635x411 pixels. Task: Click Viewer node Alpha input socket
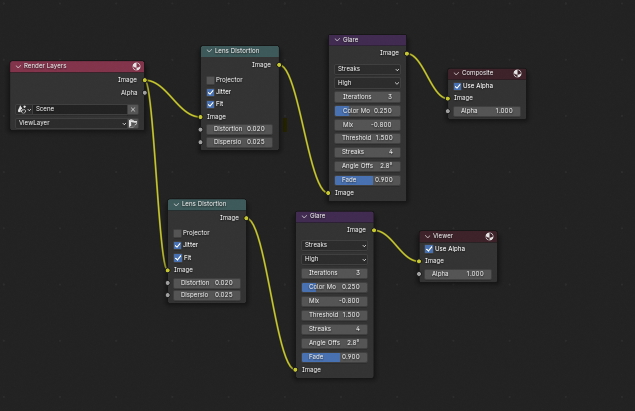[x=419, y=274]
